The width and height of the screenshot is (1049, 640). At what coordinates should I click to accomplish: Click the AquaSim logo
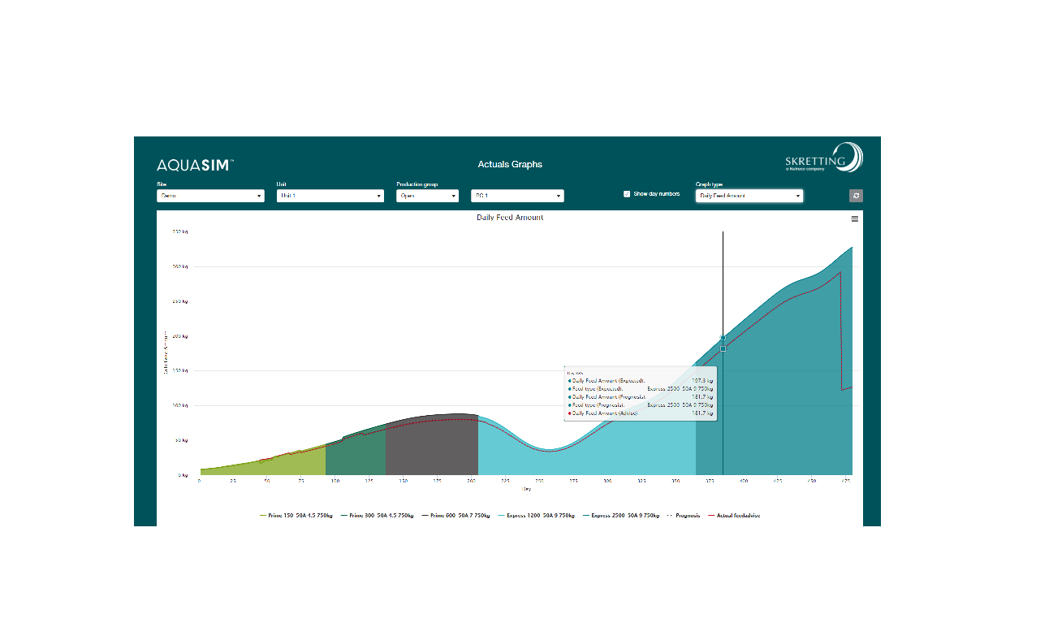(x=195, y=165)
